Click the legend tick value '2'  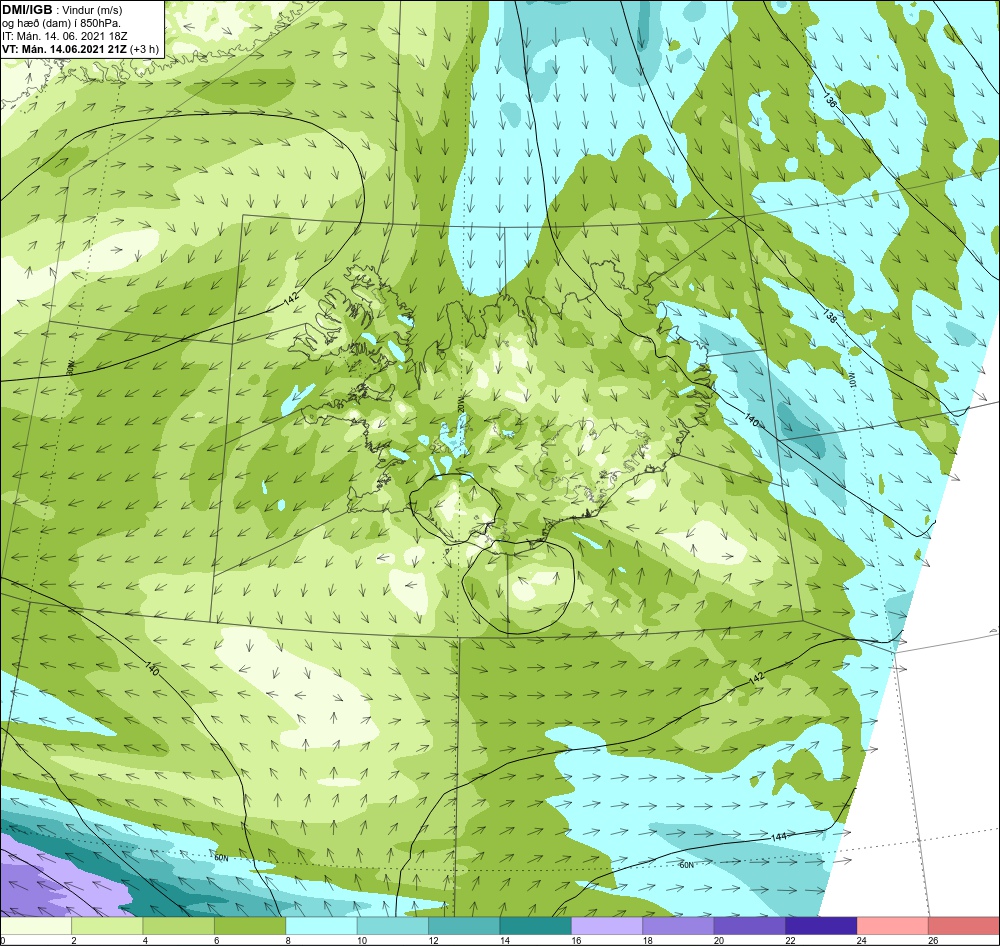(x=74, y=940)
